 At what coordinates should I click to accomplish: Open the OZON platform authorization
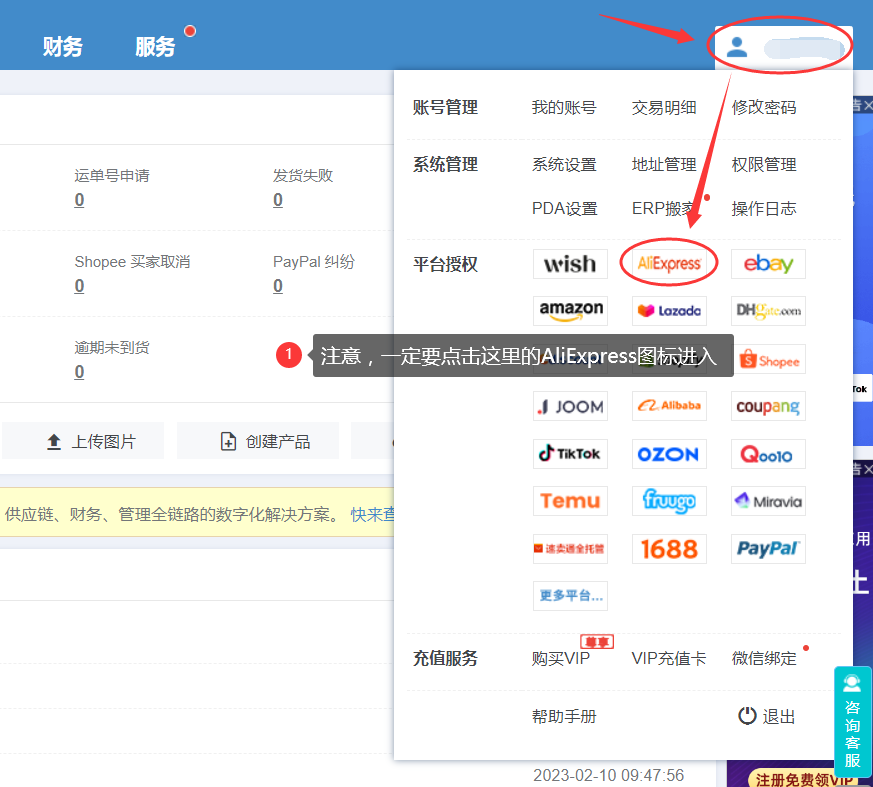pyautogui.click(x=669, y=454)
